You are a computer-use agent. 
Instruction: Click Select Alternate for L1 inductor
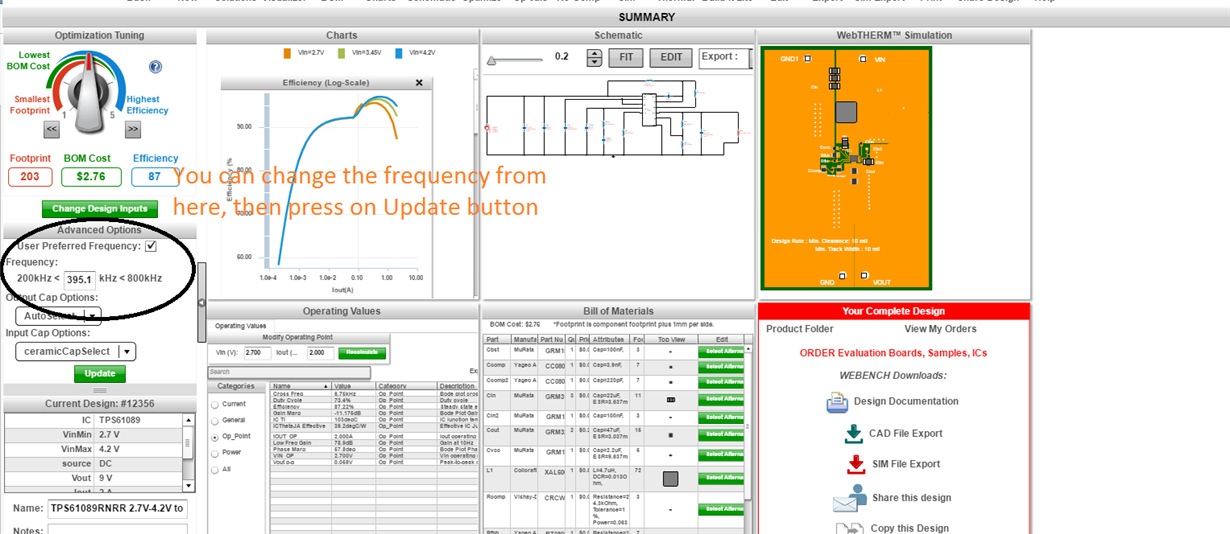point(721,479)
